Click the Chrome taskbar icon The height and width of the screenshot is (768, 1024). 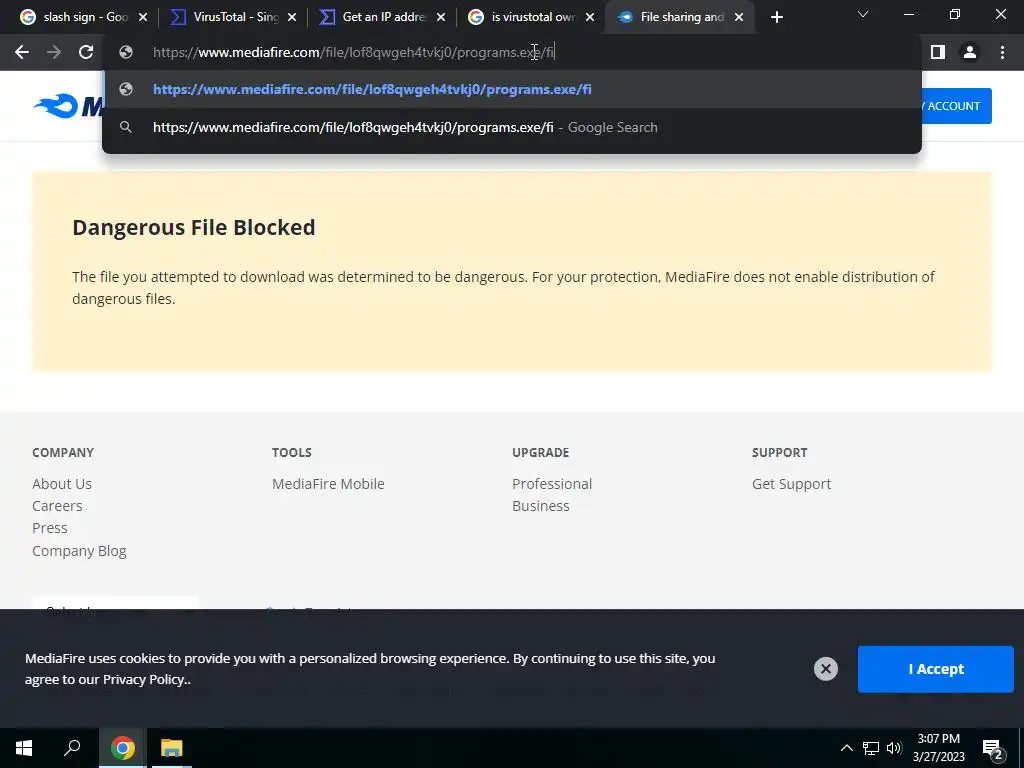tap(122, 748)
